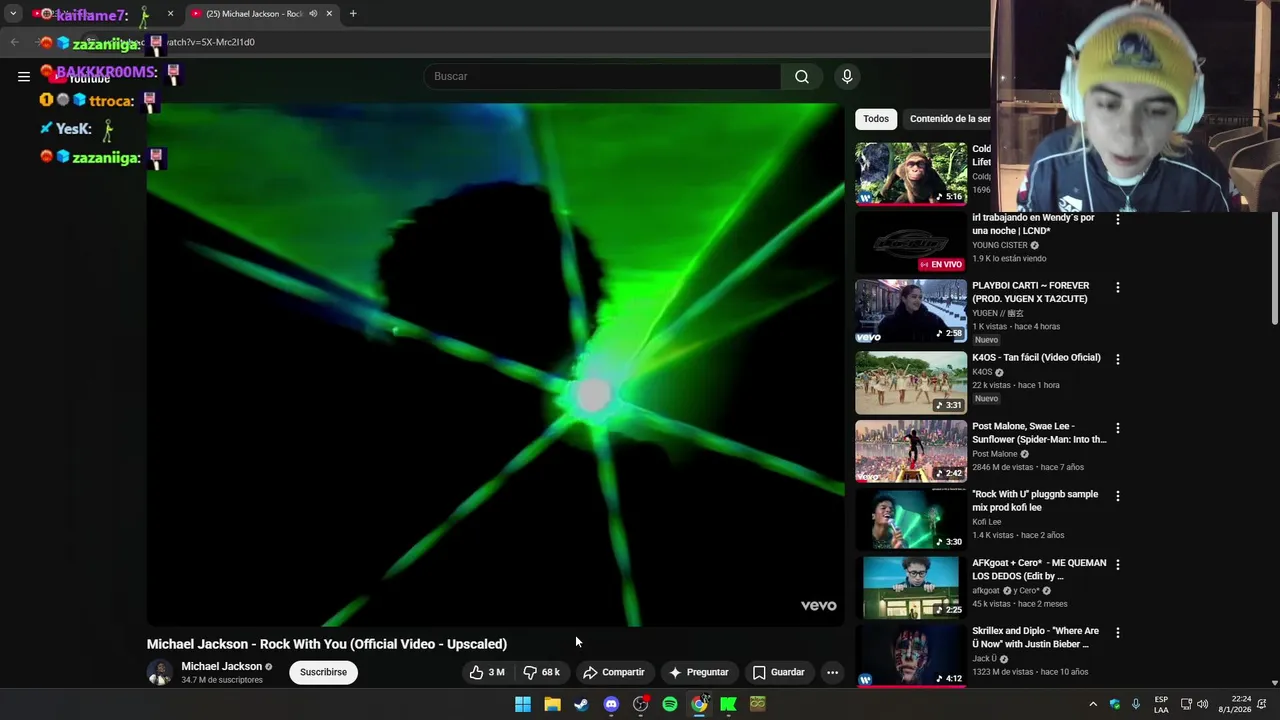Open options menu for AFKgoat ME QUEMAN video

1118,564
